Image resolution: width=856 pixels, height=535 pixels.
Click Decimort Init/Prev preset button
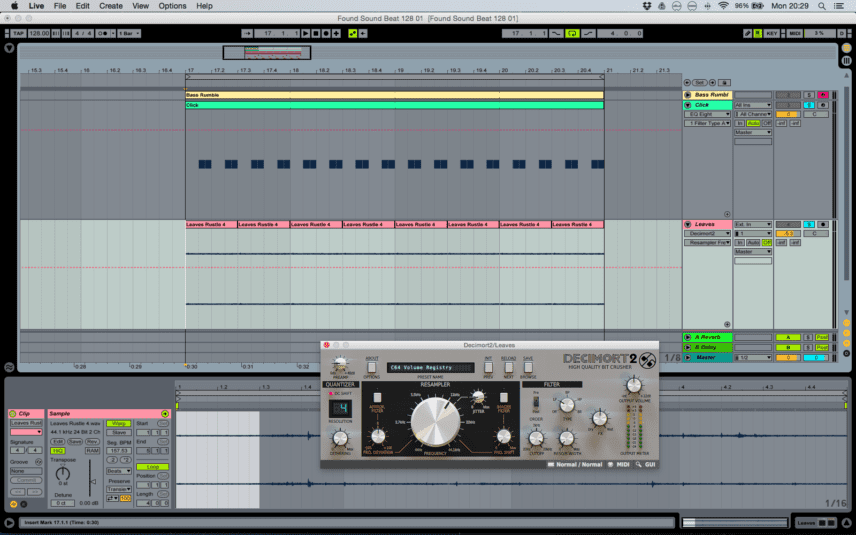click(488, 367)
